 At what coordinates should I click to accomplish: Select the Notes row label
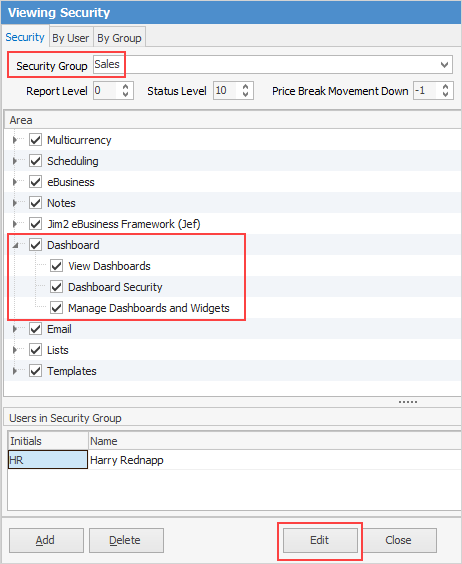(61, 203)
